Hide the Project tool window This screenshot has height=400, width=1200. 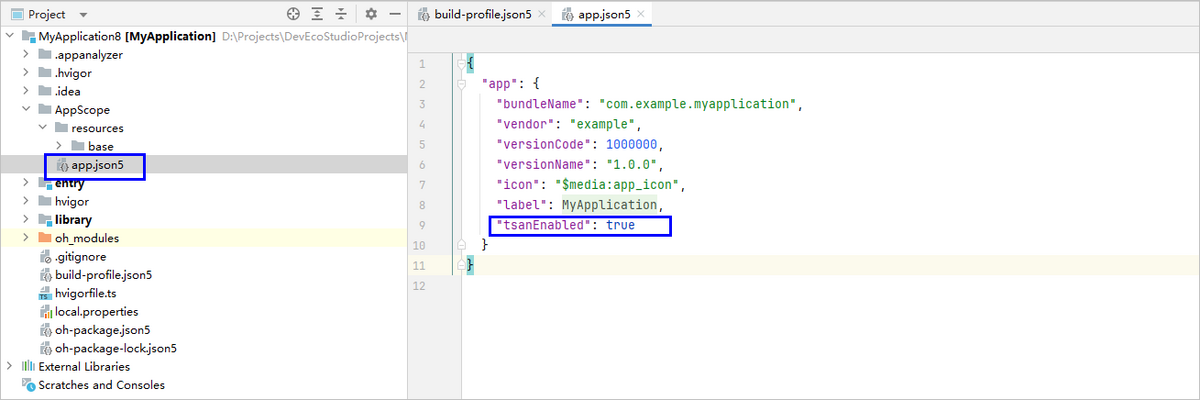[x=394, y=14]
